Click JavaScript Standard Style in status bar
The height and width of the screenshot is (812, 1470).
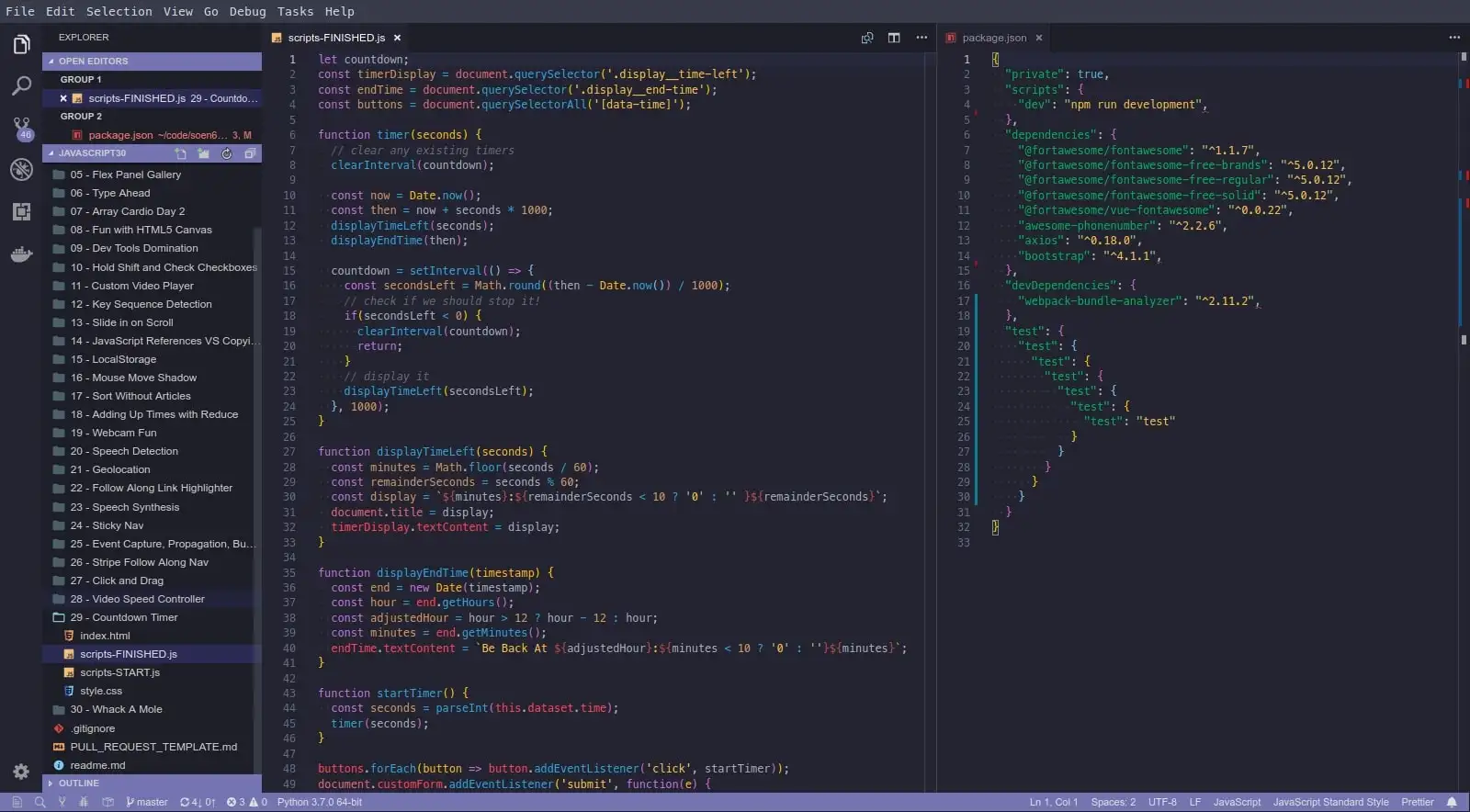[1330, 802]
